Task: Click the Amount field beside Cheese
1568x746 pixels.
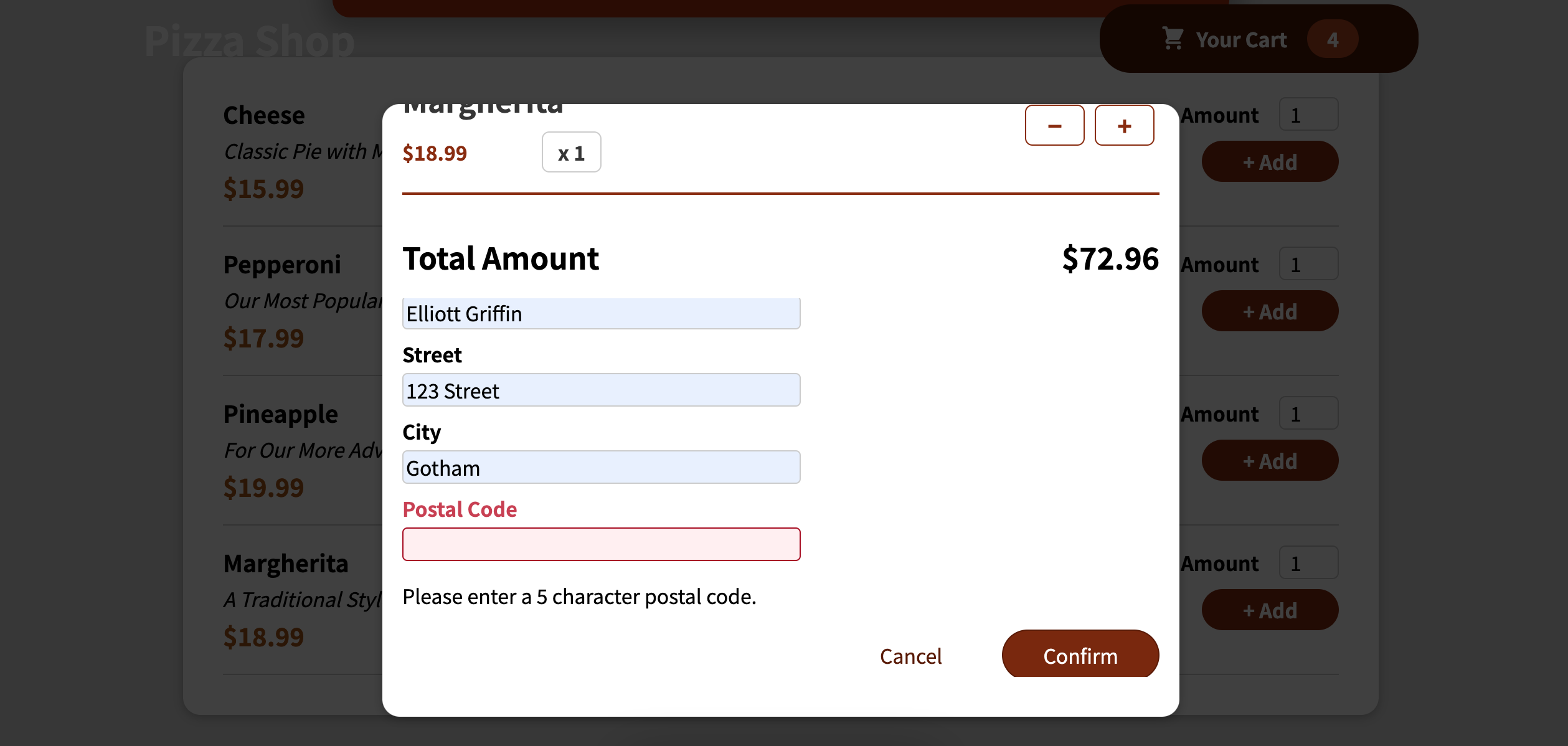Action: tap(1308, 115)
